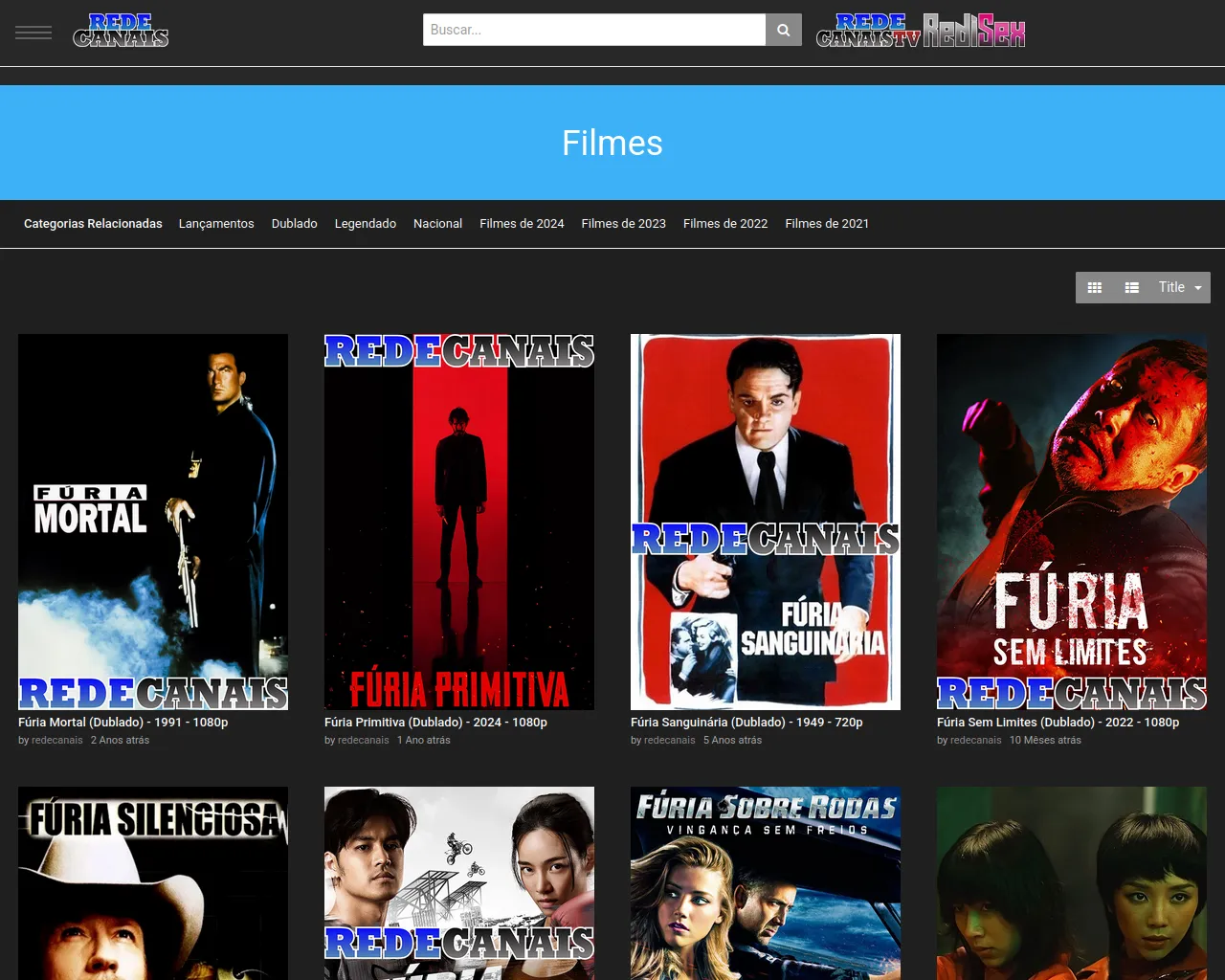Open the RedeCanais TV logo link
The height and width of the screenshot is (980, 1225).
868,31
